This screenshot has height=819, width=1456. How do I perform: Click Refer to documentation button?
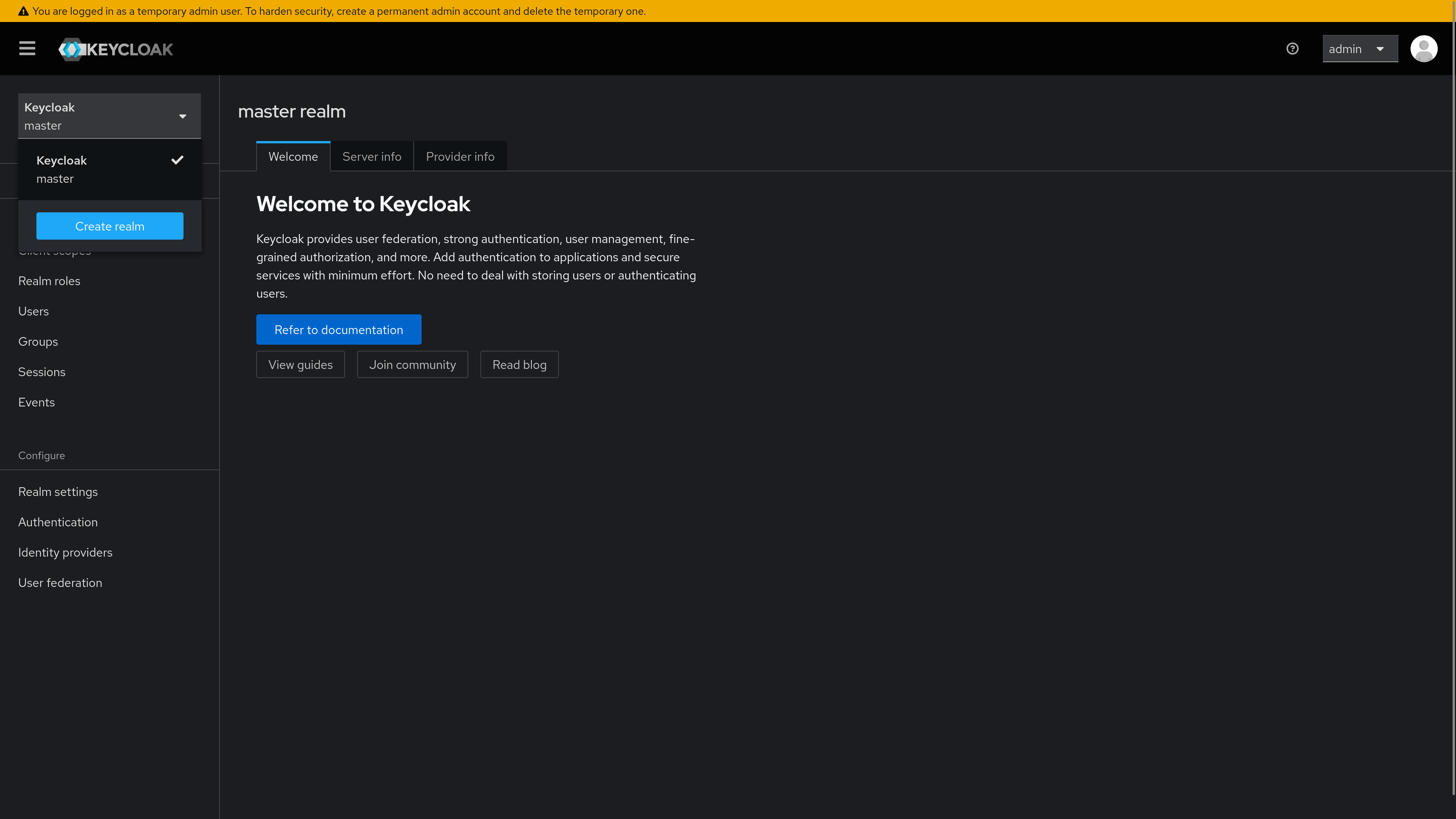[x=339, y=329]
